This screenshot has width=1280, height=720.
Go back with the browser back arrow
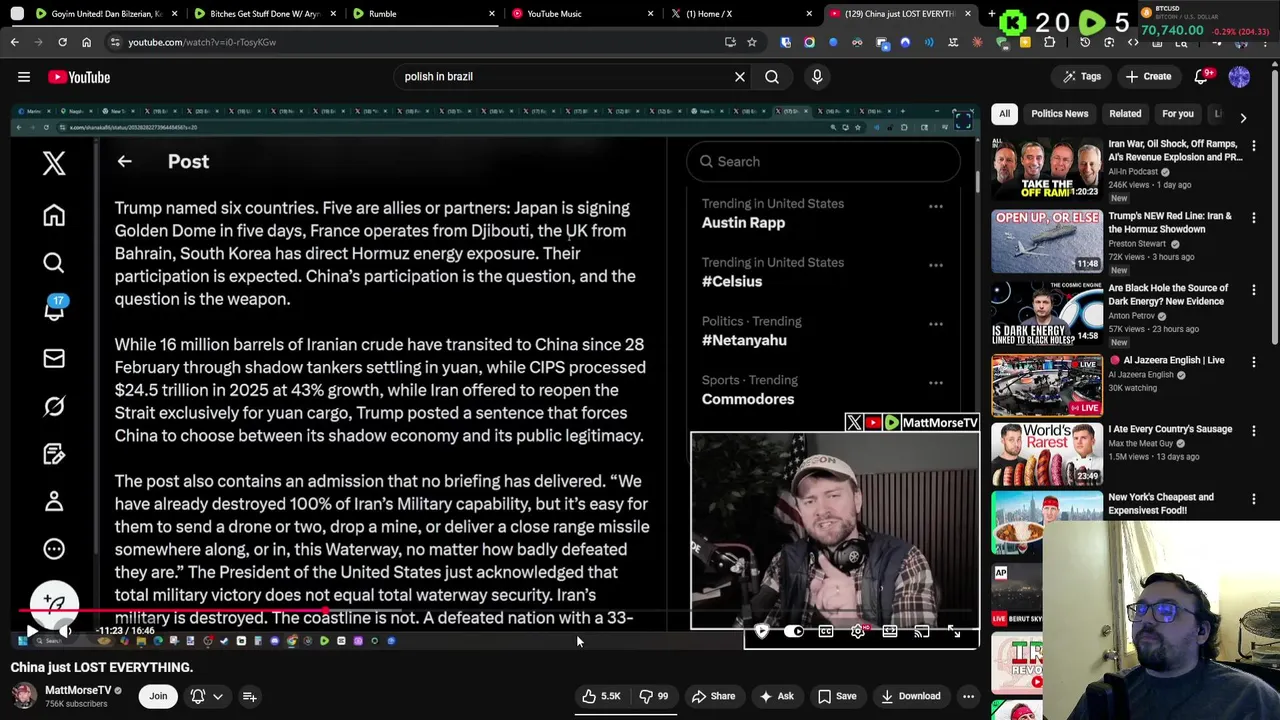click(x=15, y=42)
